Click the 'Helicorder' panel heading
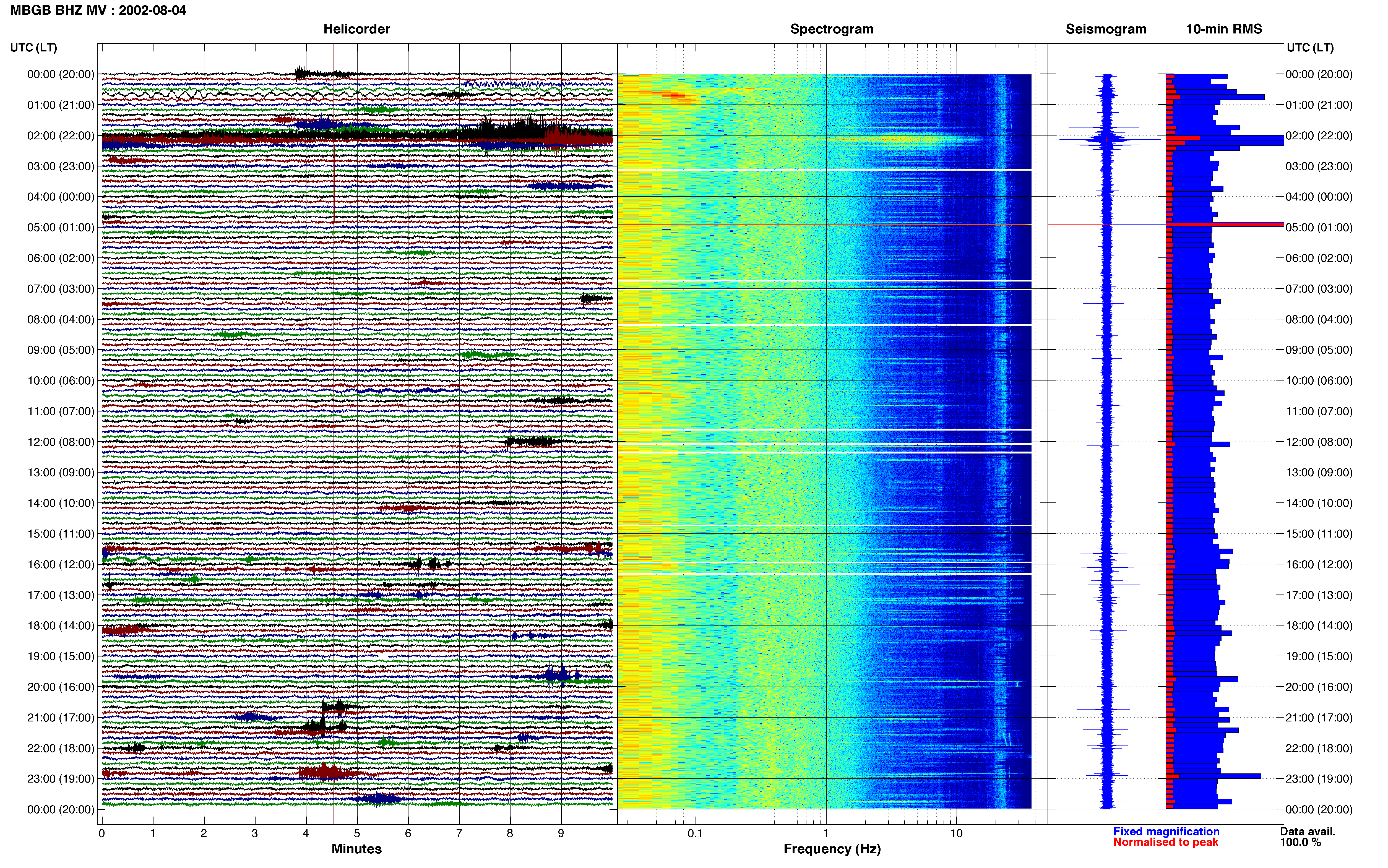This screenshot has height=868, width=1388. point(356,29)
